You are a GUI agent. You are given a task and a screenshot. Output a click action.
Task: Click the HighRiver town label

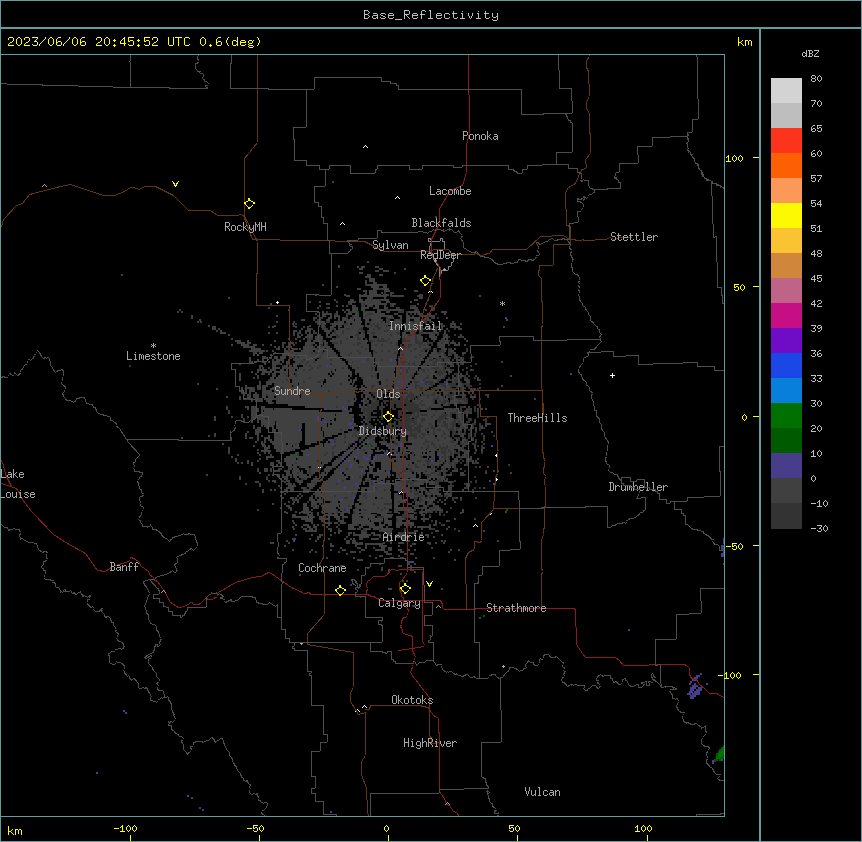click(x=430, y=743)
